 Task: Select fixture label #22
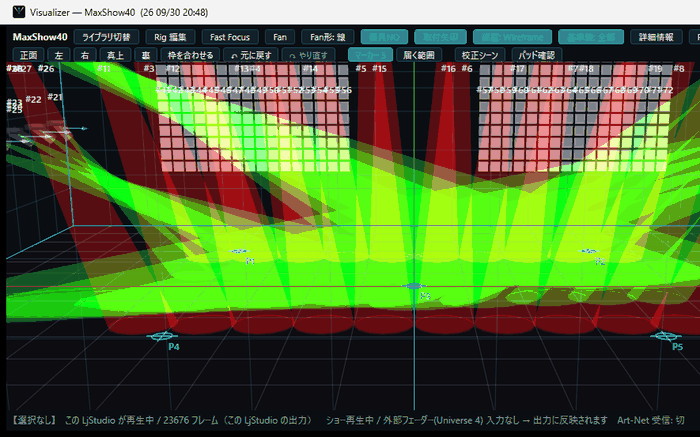point(33,99)
